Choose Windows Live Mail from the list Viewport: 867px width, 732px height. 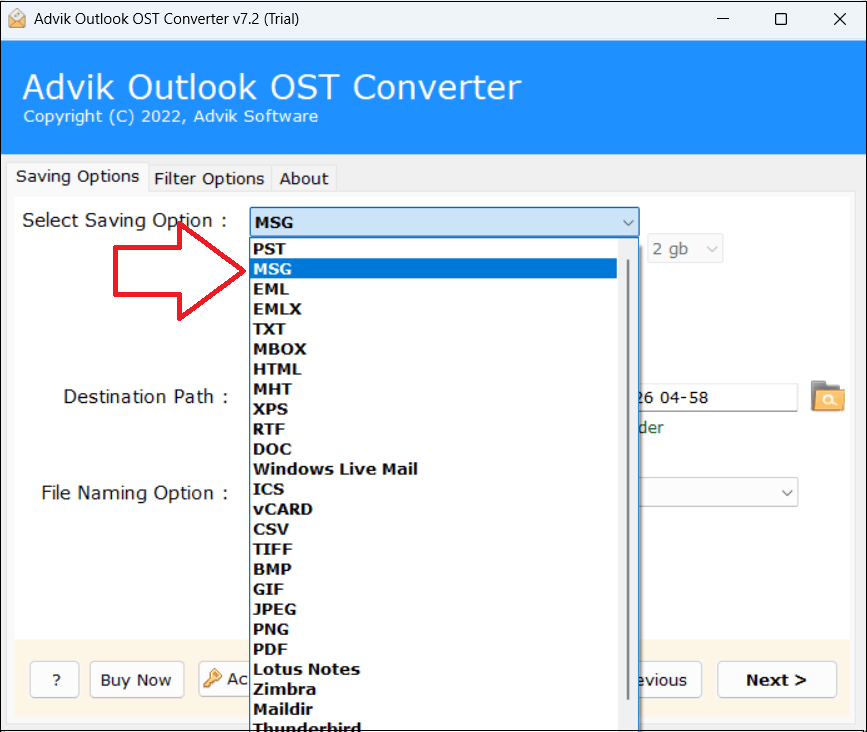(335, 469)
